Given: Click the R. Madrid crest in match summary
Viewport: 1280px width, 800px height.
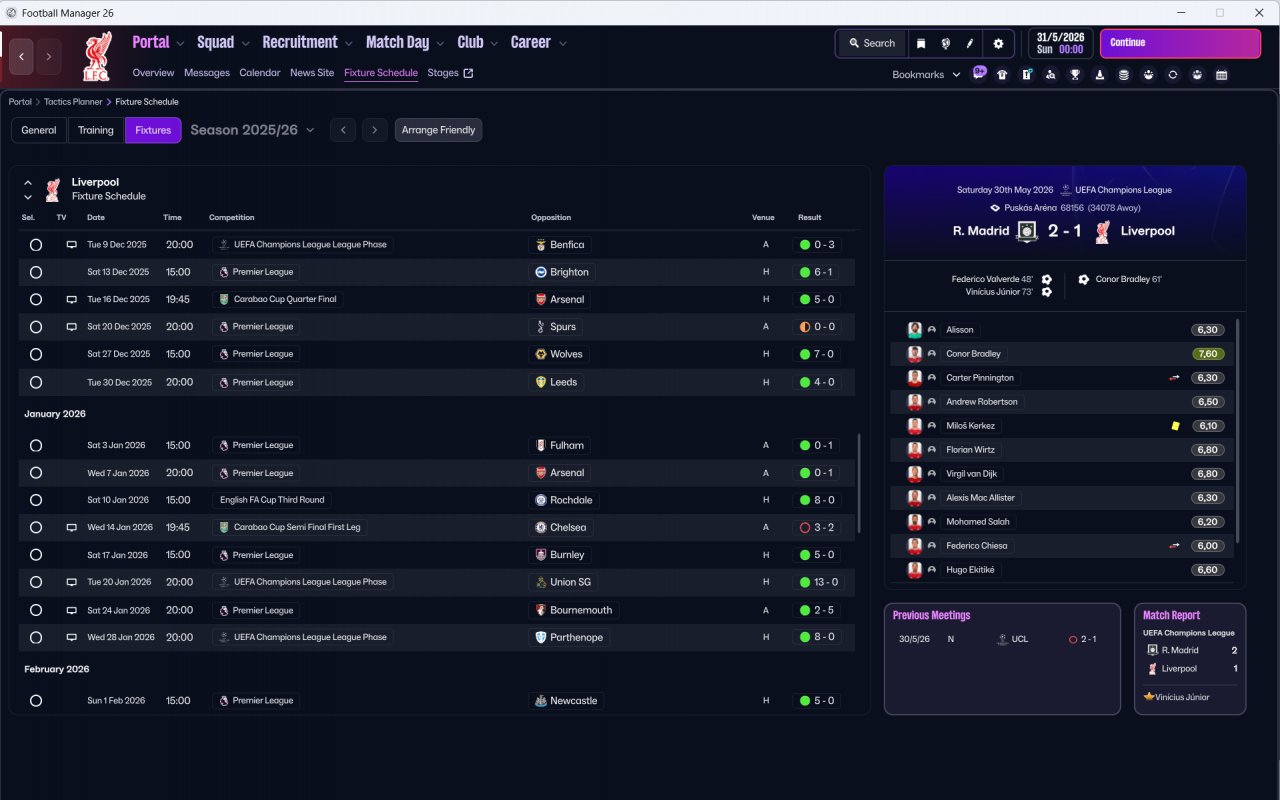Looking at the screenshot, I should point(1027,231).
